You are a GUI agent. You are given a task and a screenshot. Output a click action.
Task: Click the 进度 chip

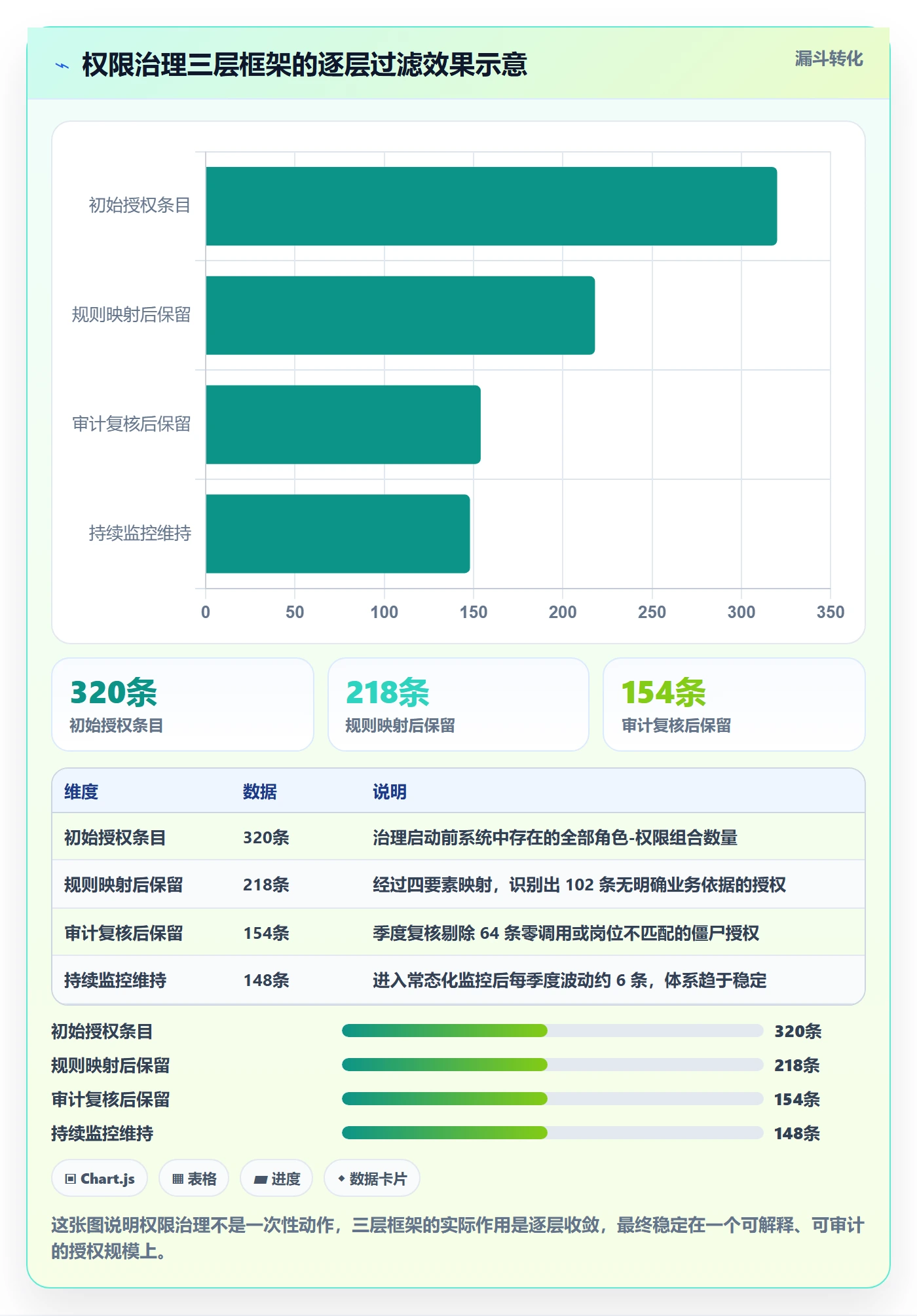[276, 1179]
